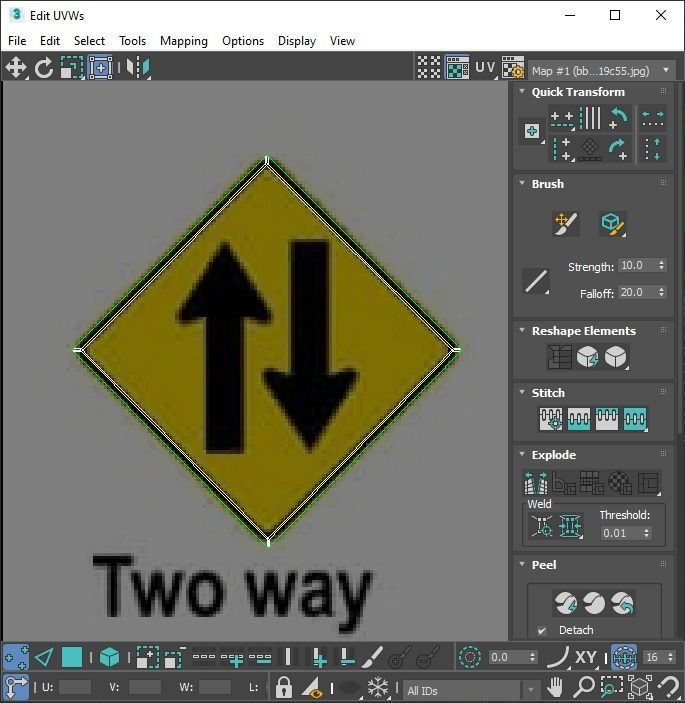Click Space Vertically icon
The width and height of the screenshot is (685, 703).
[653, 149]
